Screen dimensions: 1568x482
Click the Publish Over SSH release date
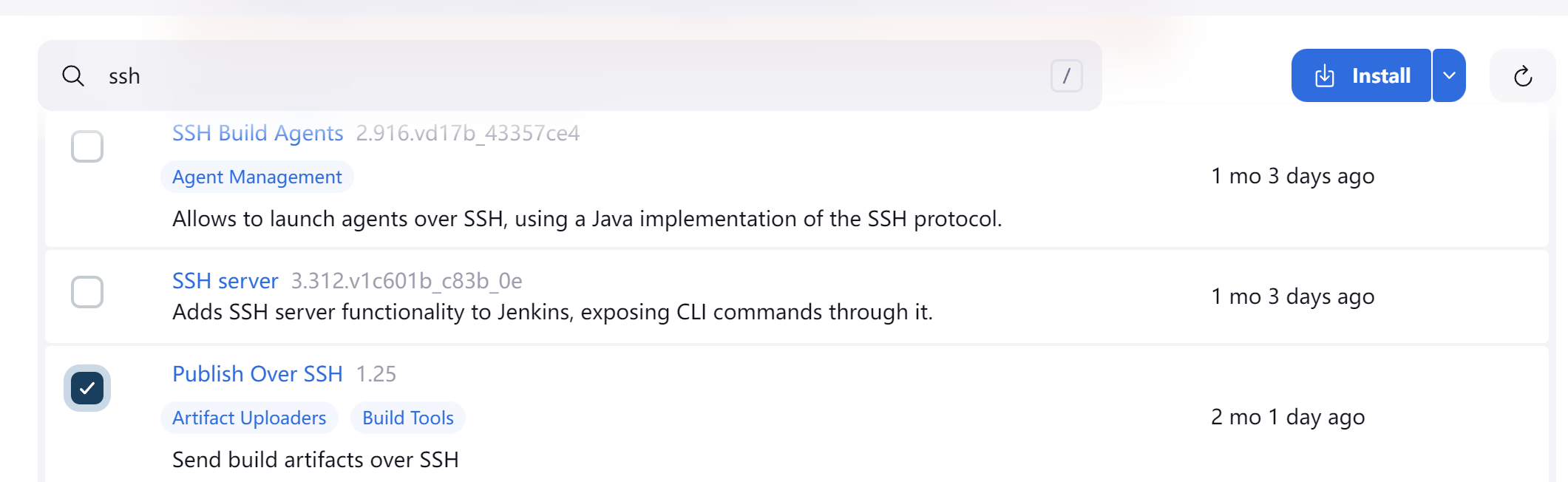pyautogui.click(x=1287, y=417)
